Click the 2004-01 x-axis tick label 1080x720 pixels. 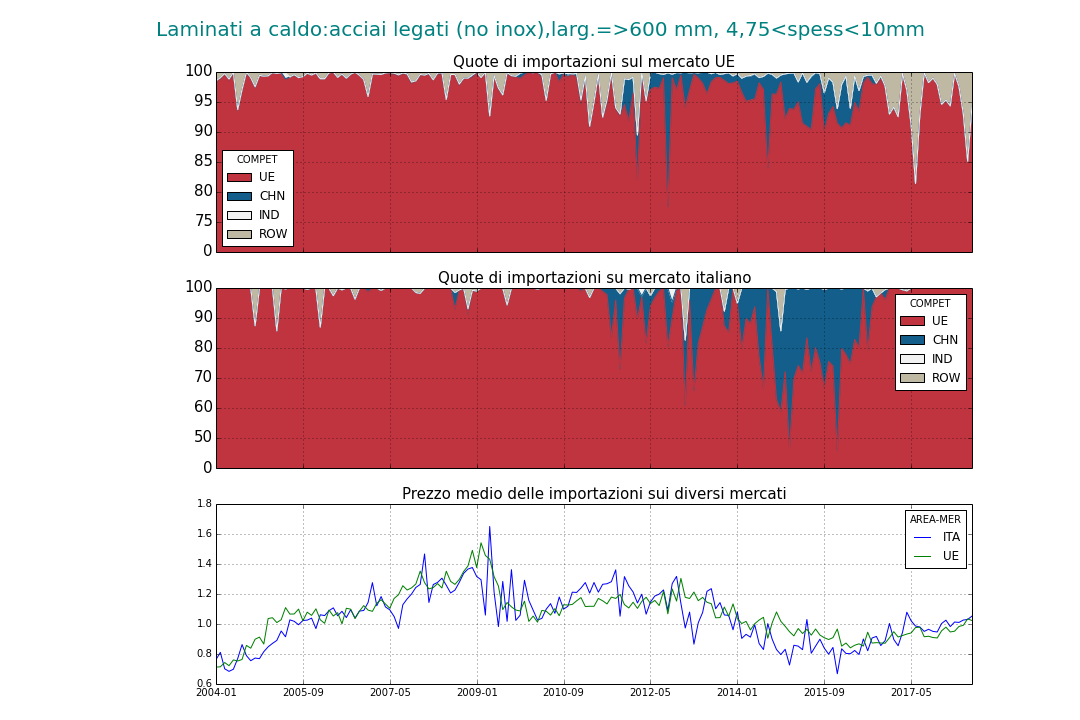coord(216,692)
